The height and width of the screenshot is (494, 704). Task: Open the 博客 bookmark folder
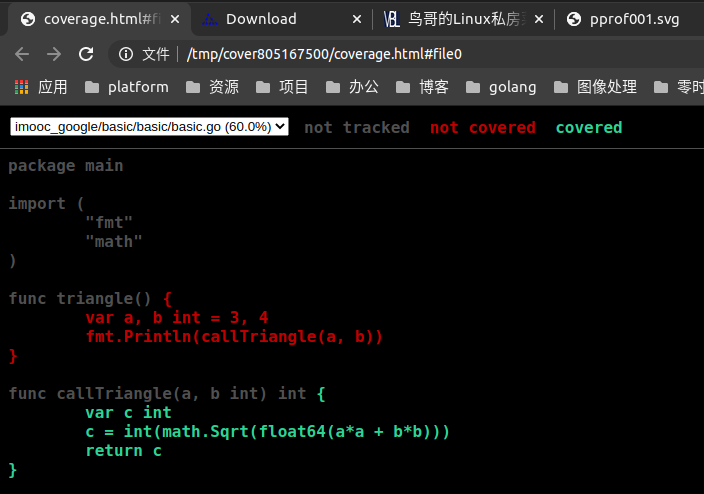click(422, 87)
